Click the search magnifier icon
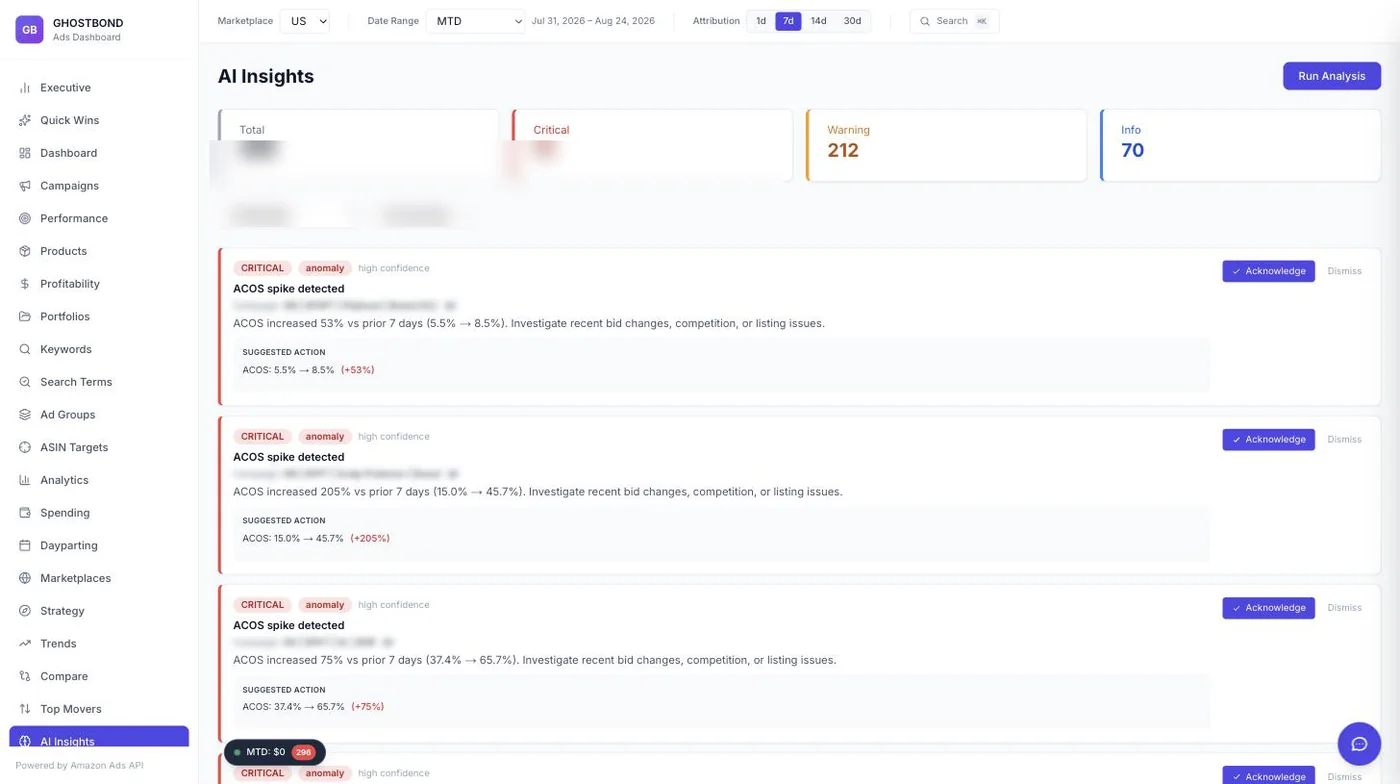The width and height of the screenshot is (1400, 784). [925, 21]
